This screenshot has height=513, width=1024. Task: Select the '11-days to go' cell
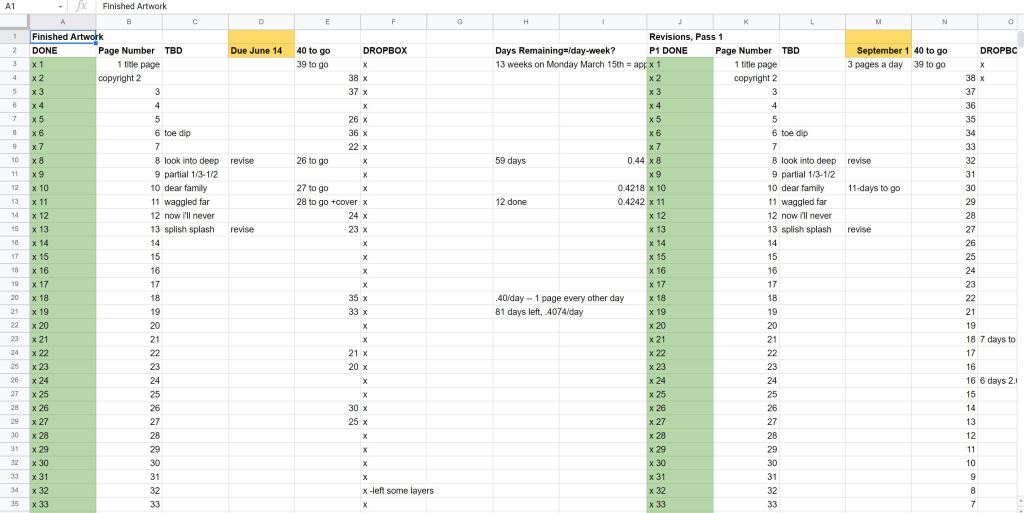pyautogui.click(x=878, y=188)
